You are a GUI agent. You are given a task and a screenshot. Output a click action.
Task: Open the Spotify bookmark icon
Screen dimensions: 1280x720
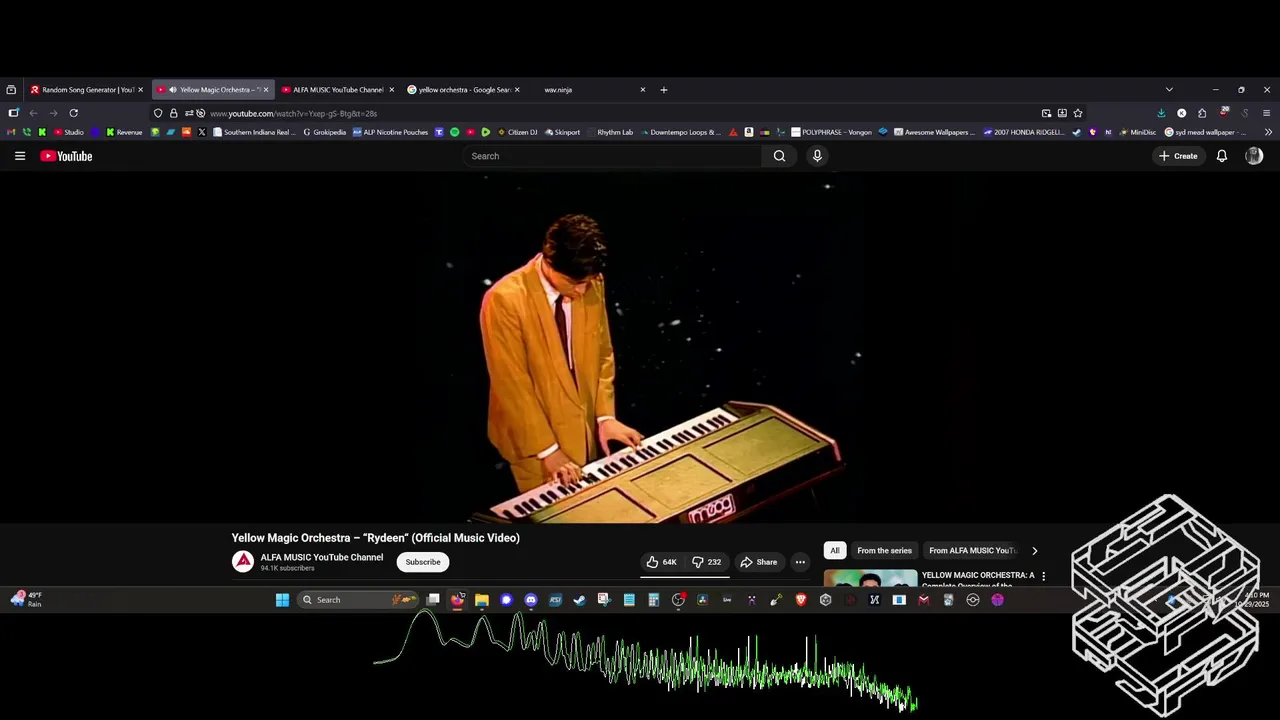(454, 132)
